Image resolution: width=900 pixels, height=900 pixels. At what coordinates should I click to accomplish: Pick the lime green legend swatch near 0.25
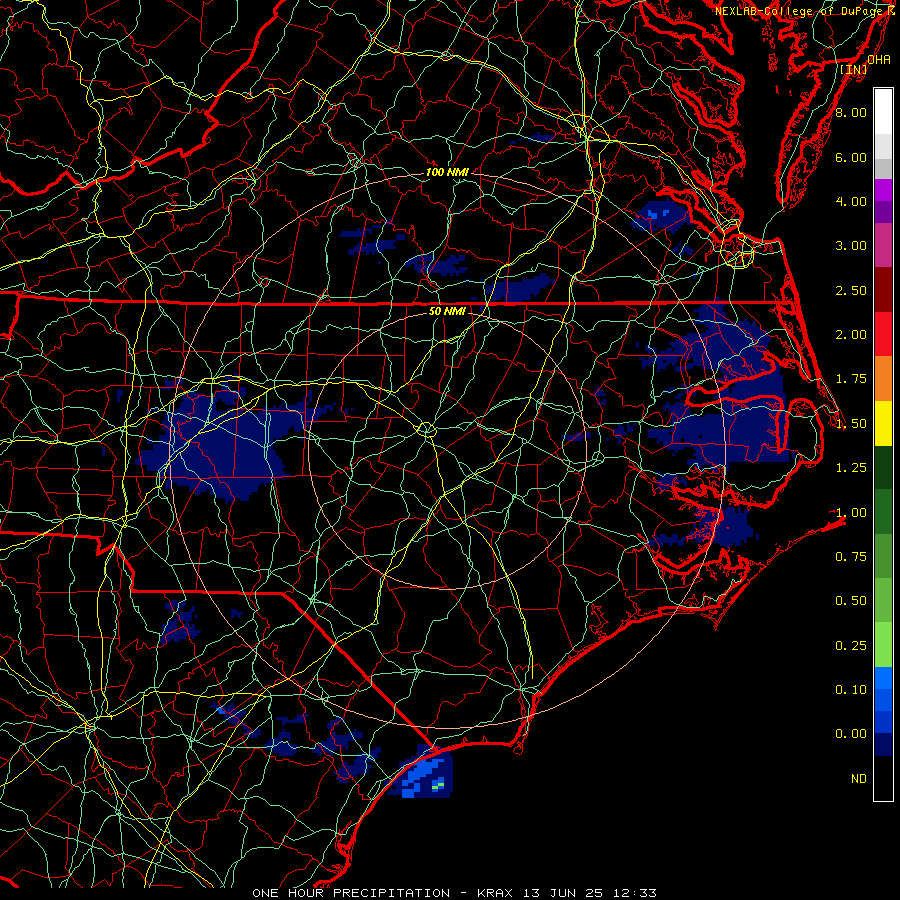(x=883, y=645)
